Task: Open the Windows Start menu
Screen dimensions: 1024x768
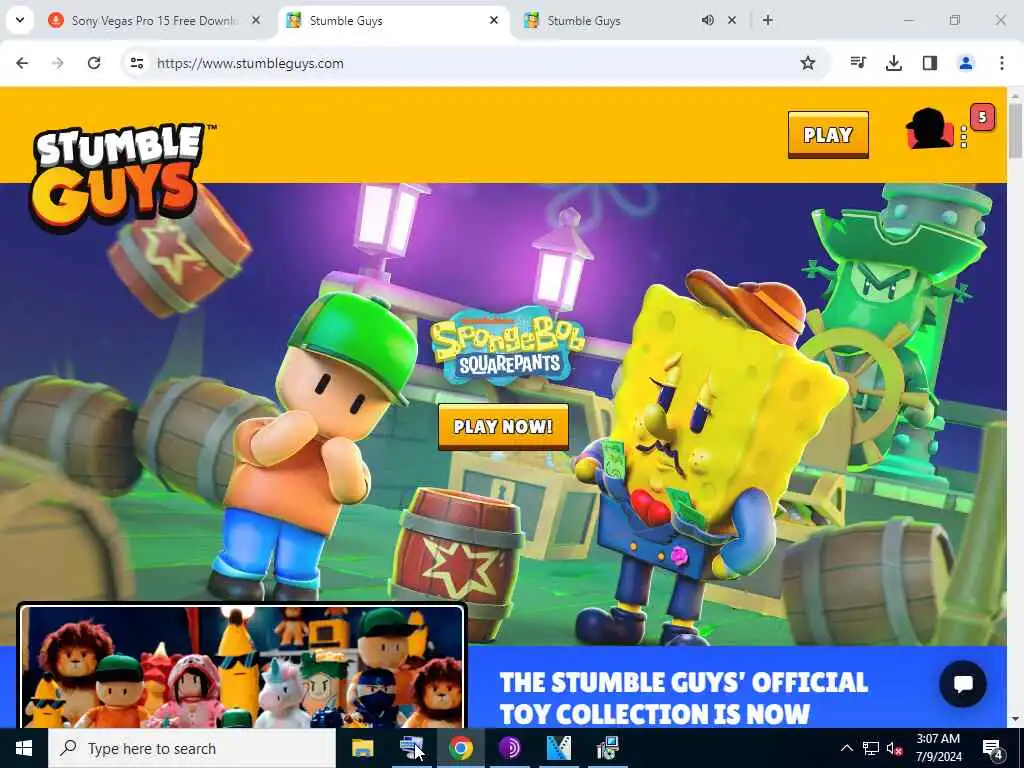Action: pos(24,748)
